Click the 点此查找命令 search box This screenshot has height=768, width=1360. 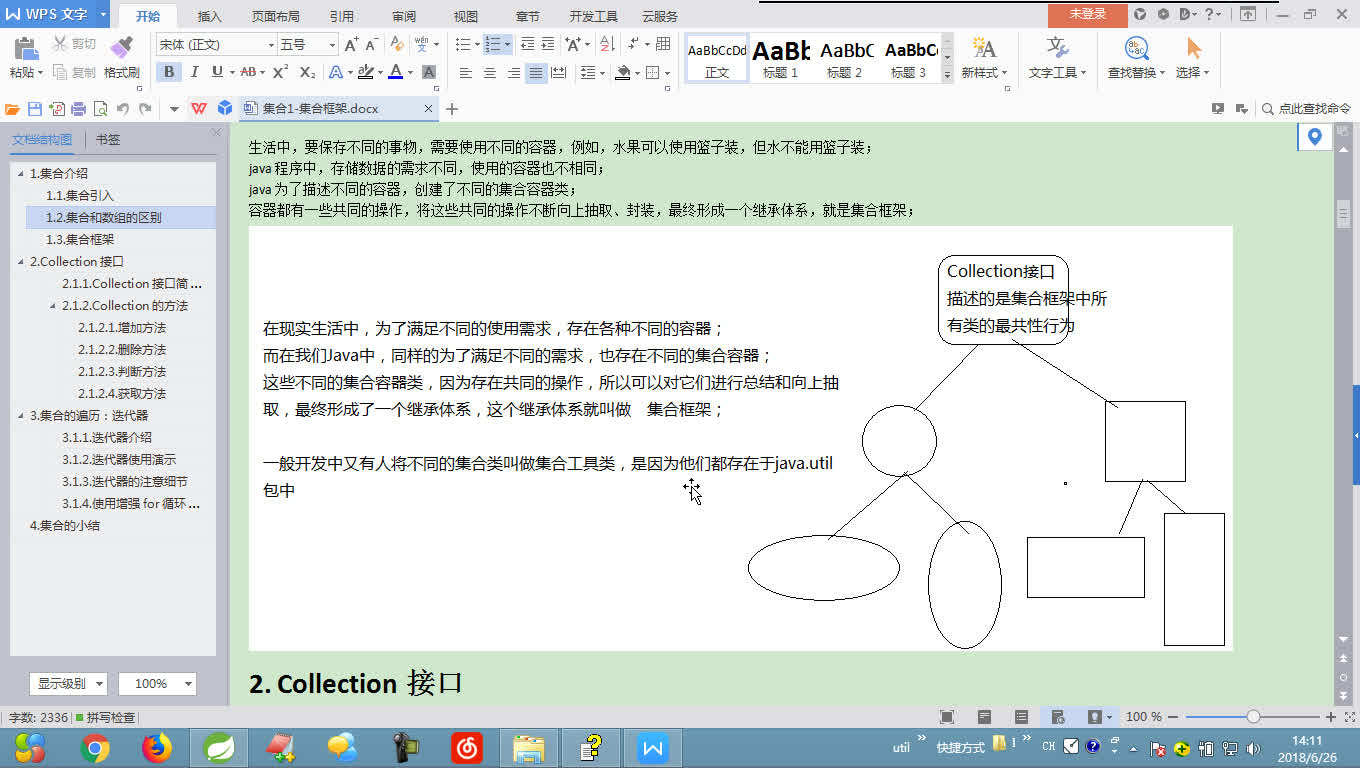pyautogui.click(x=1306, y=109)
